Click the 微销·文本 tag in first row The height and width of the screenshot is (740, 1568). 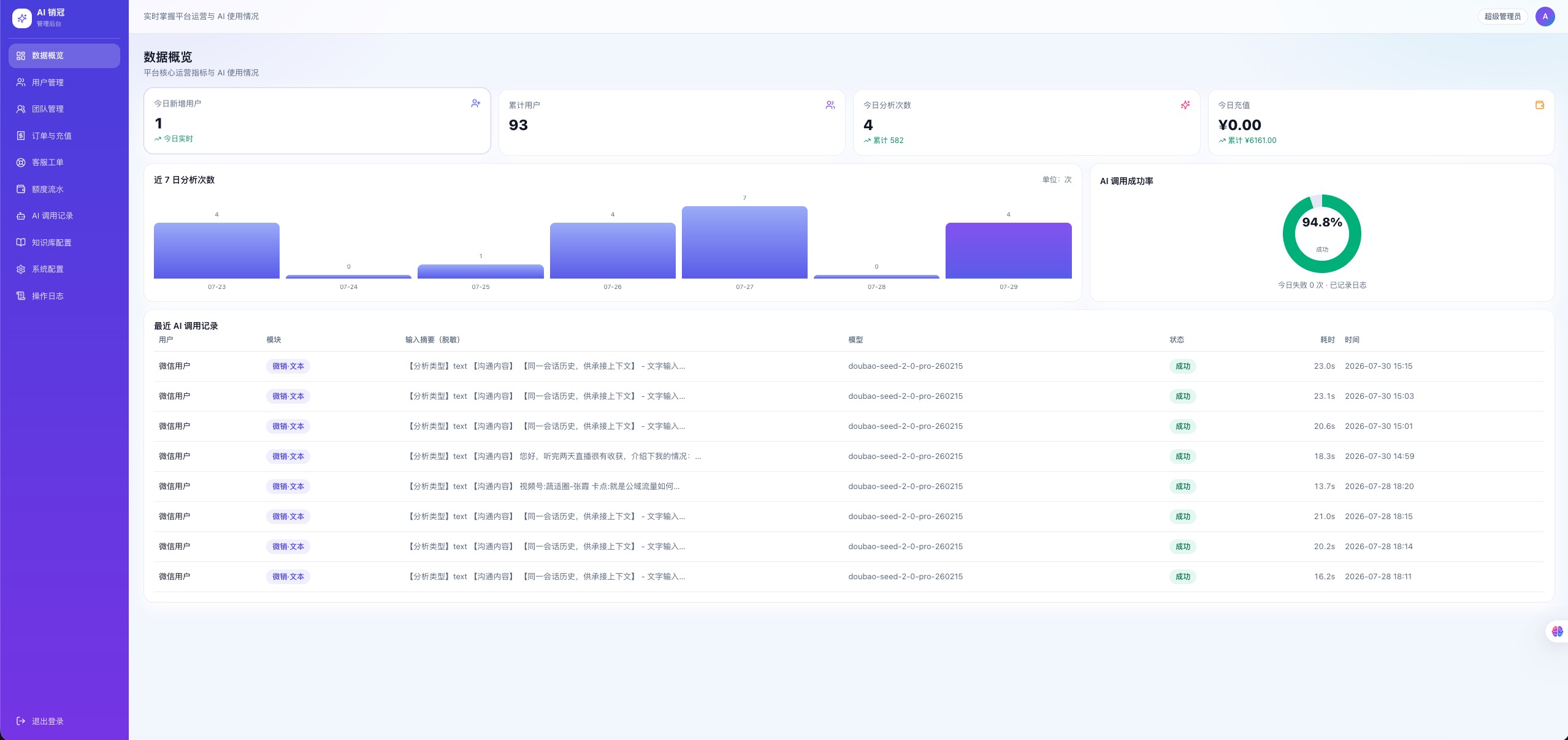[288, 366]
